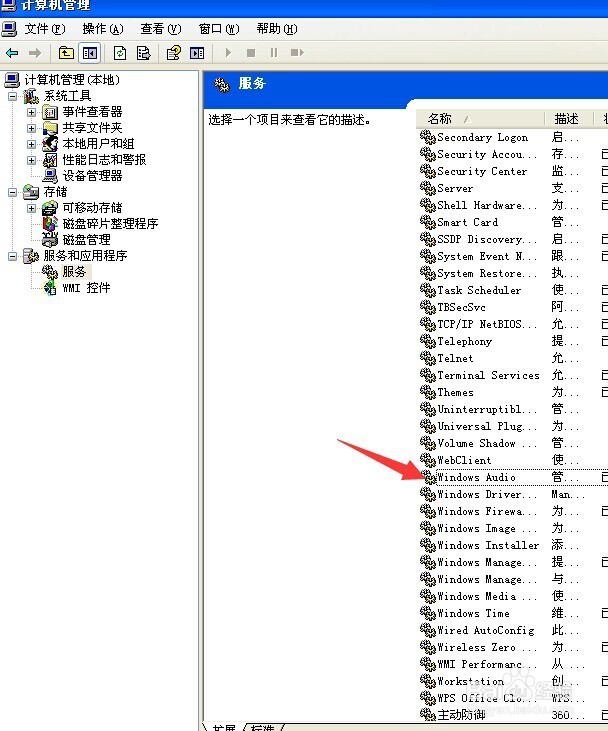
Task: Expand the 事件查看器 tree node
Action: click(x=31, y=112)
